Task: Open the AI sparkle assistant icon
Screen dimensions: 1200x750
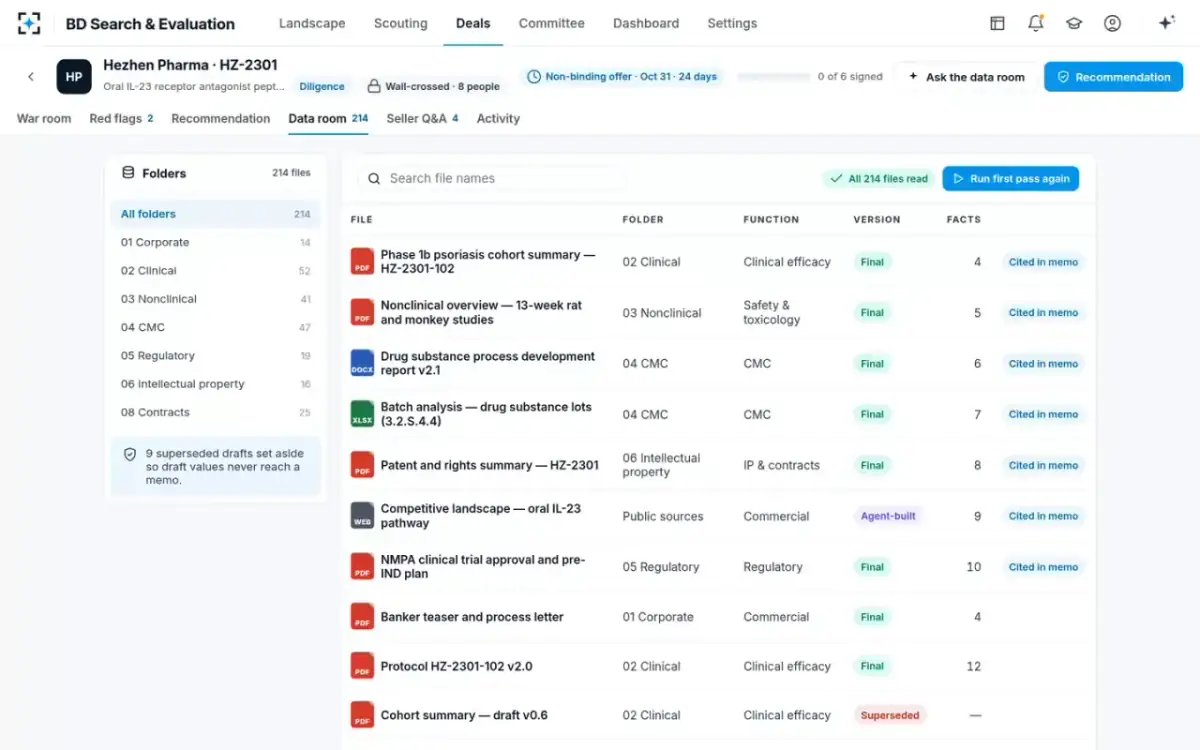Action: pos(1166,23)
